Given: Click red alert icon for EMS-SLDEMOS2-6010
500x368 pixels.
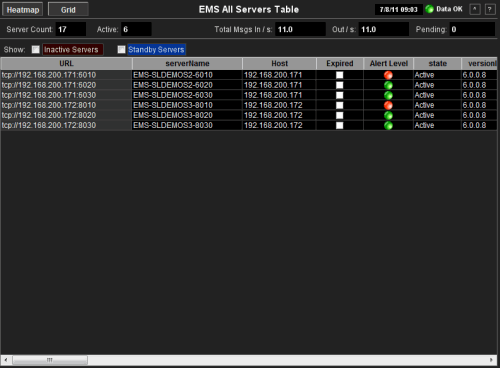Looking at the screenshot, I should coord(388,75).
